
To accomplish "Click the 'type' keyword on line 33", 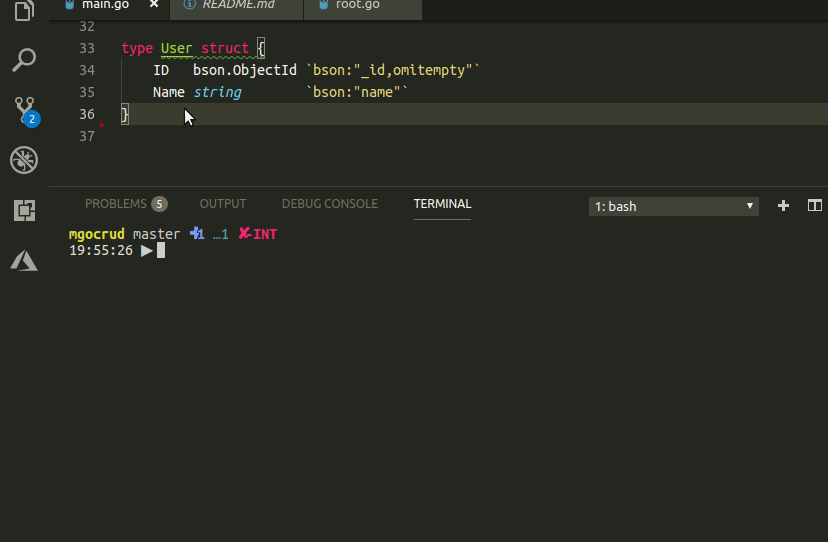I will coord(137,48).
